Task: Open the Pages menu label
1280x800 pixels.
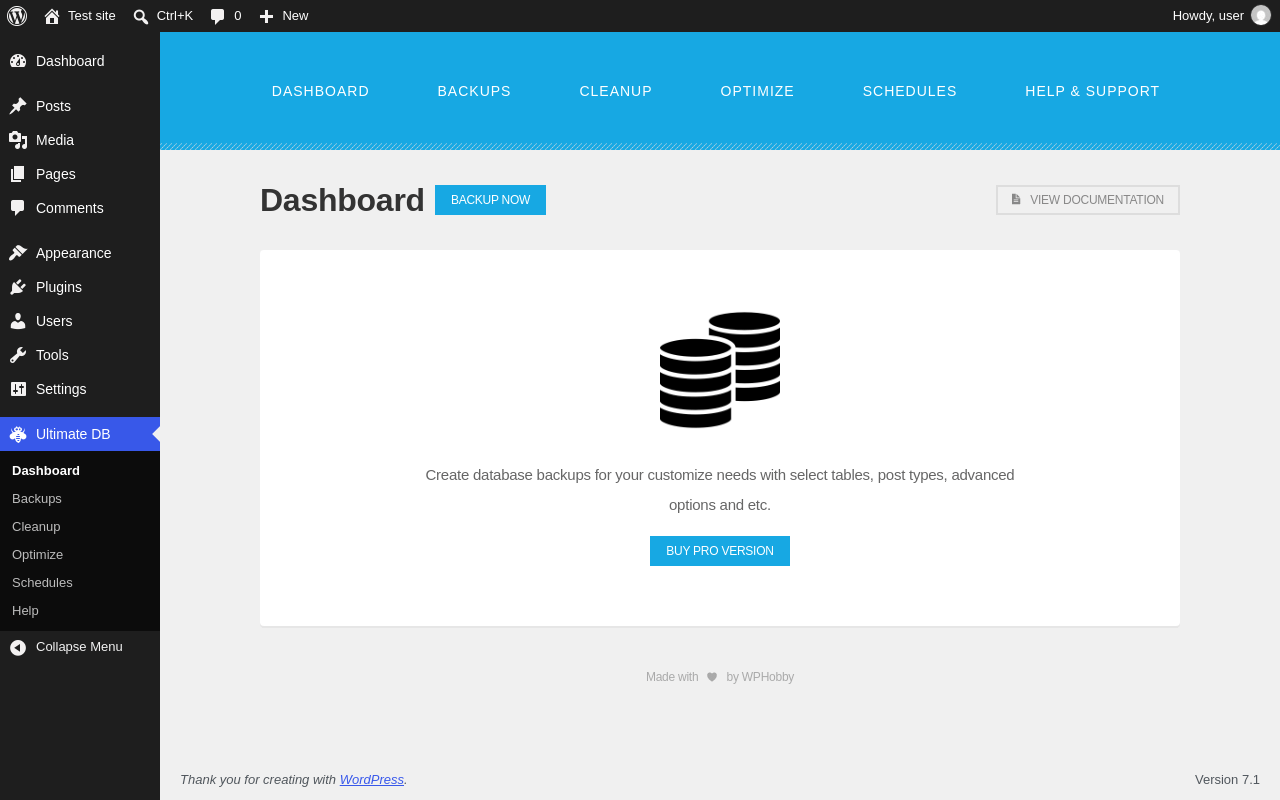Action: click(56, 174)
